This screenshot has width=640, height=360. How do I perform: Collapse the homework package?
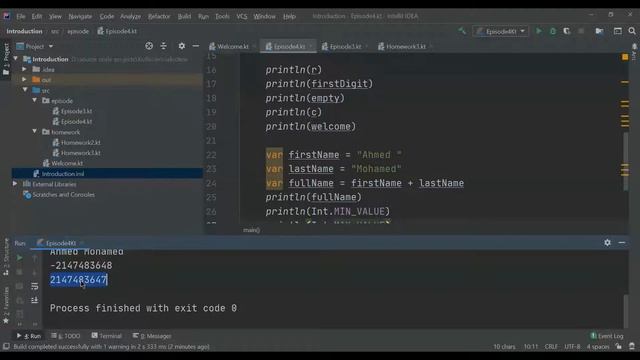tap(35, 131)
